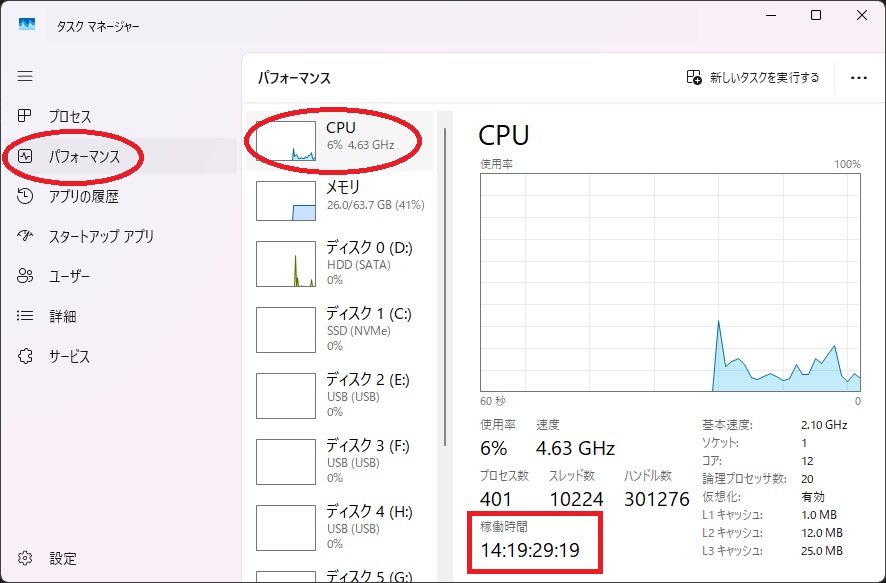Open the アプリの履歴 (App history) view
The width and height of the screenshot is (886, 583).
tap(85, 196)
